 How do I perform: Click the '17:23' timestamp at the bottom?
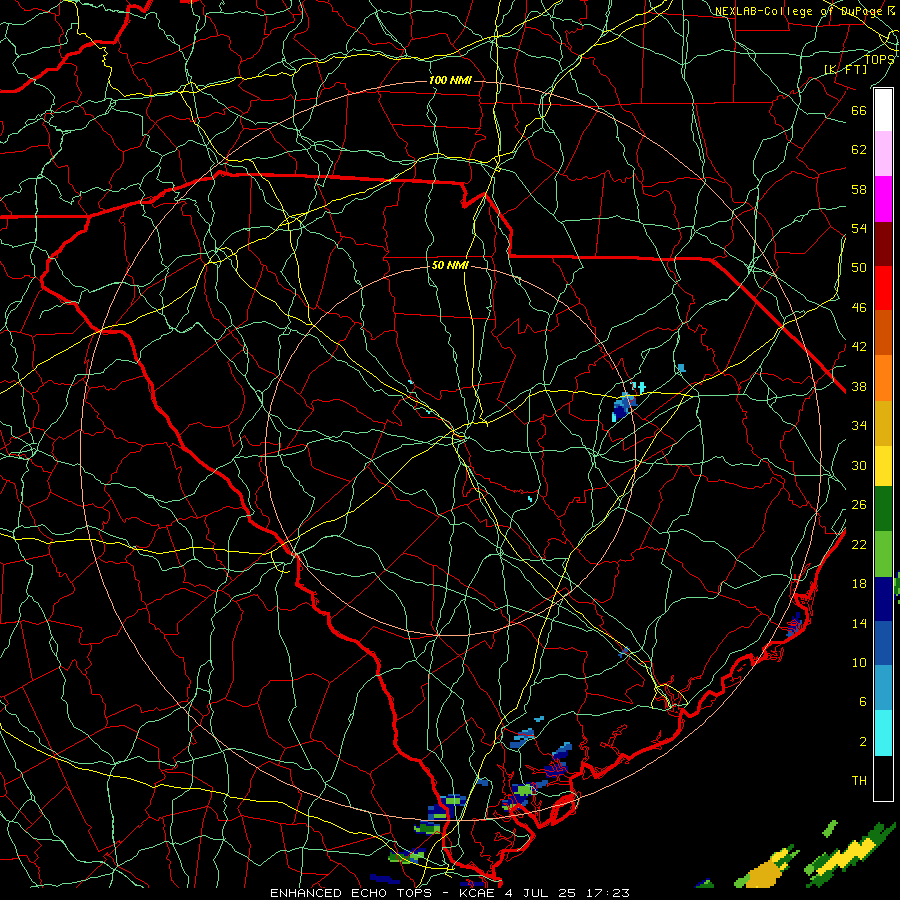tap(607, 893)
